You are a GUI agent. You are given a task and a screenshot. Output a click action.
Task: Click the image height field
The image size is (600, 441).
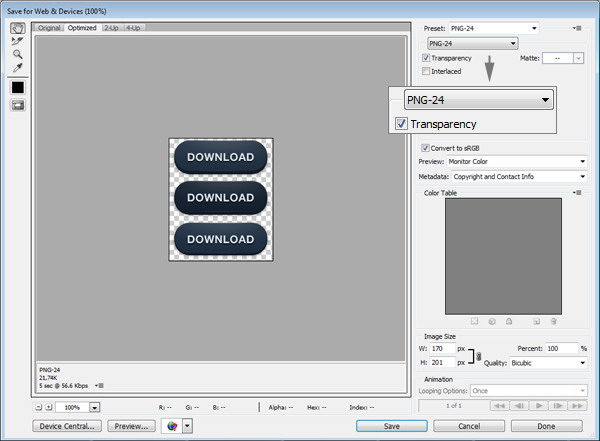tap(442, 362)
